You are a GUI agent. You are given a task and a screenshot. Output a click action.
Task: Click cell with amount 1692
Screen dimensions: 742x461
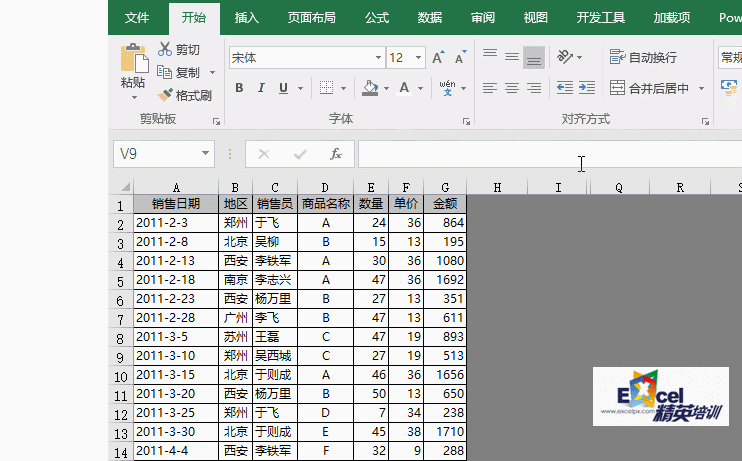tap(445, 280)
